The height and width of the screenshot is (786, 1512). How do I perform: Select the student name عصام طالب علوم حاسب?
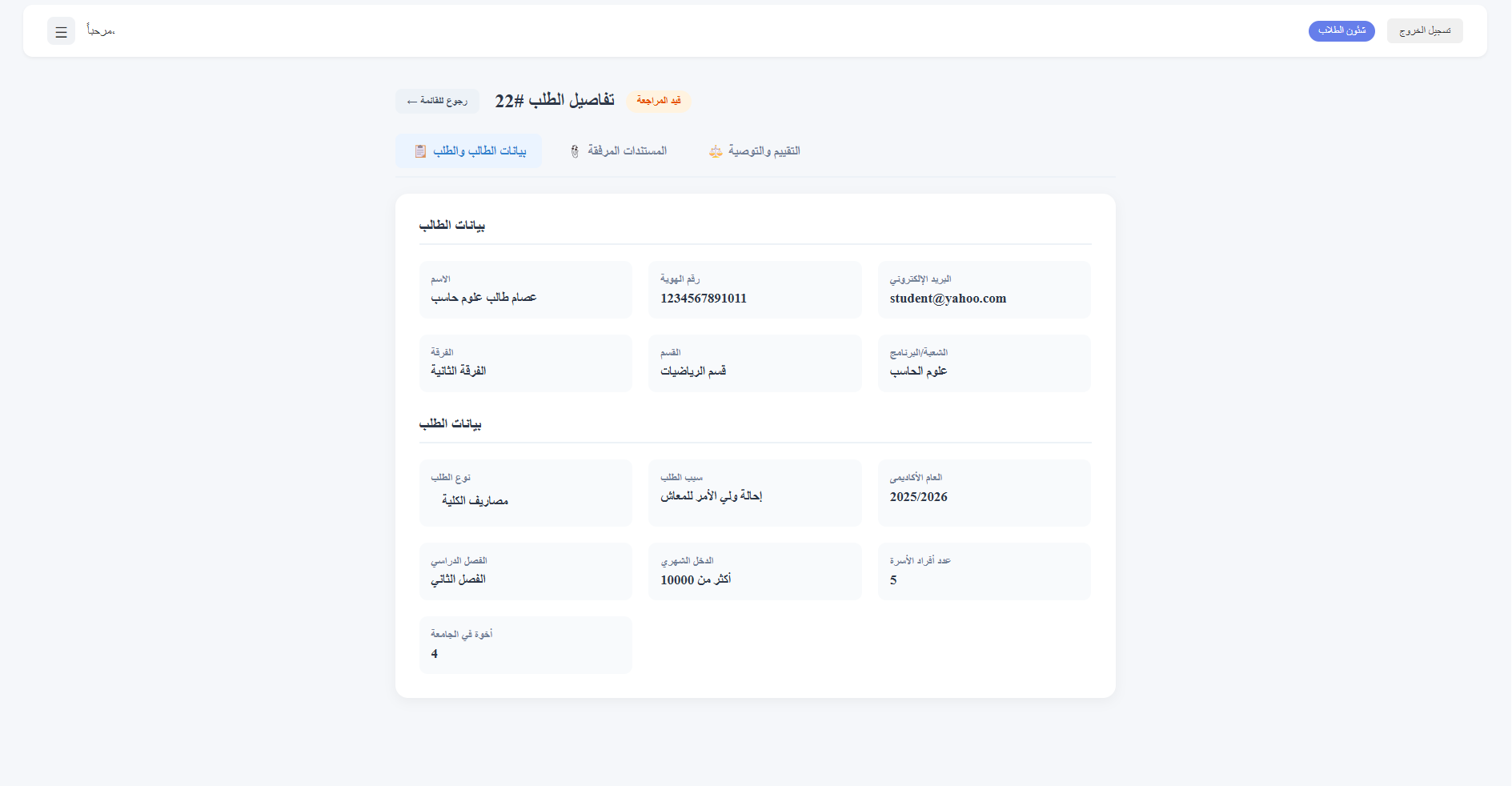pyautogui.click(x=525, y=290)
